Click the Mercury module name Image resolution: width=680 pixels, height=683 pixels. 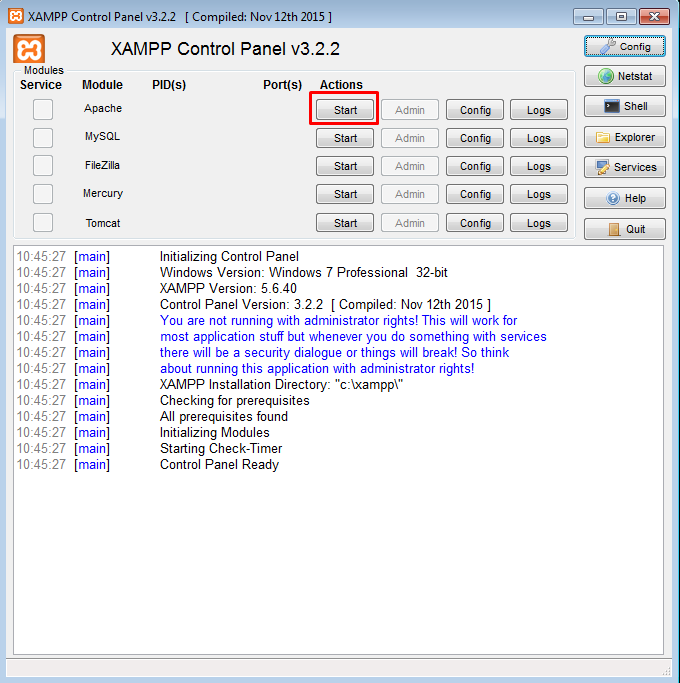coord(103,193)
